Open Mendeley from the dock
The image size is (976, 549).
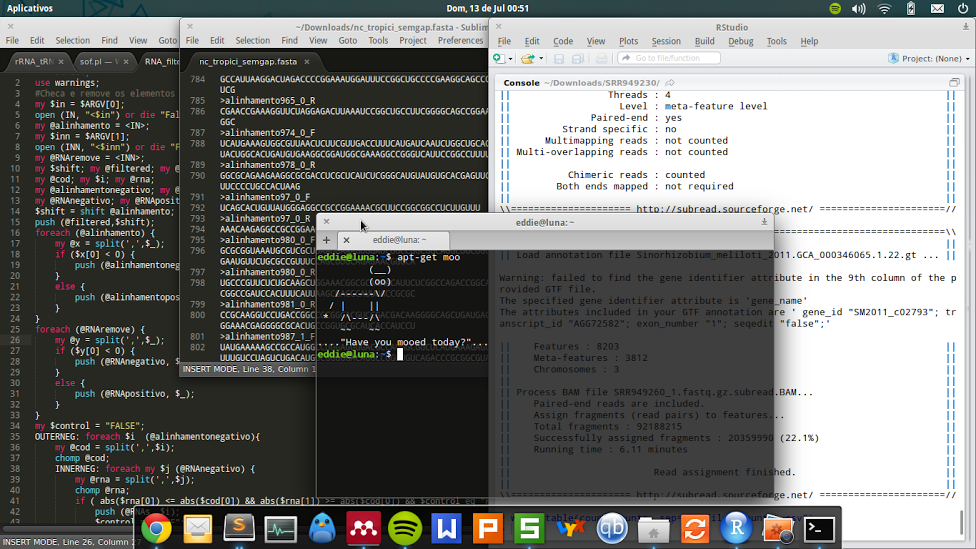point(362,527)
